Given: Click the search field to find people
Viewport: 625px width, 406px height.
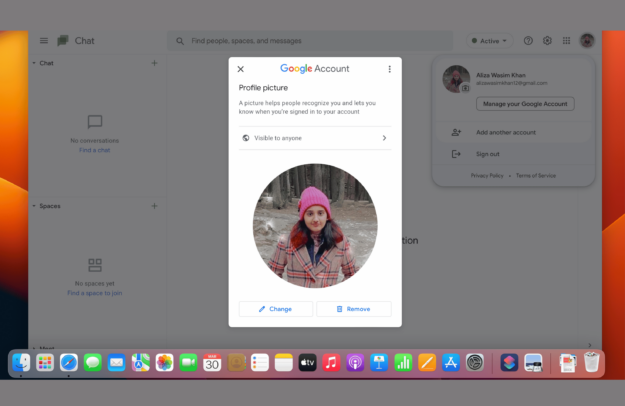Looking at the screenshot, I should [x=310, y=41].
